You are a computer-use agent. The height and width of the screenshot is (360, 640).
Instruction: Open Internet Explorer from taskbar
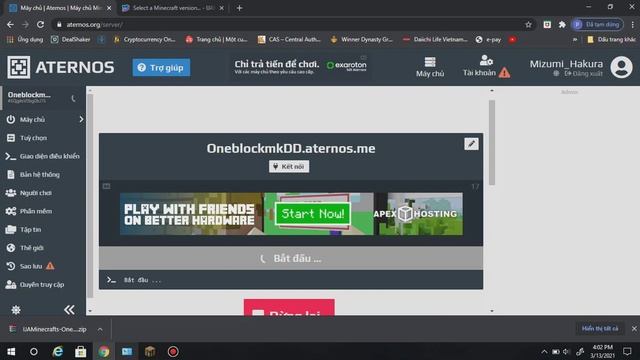click(x=58, y=351)
